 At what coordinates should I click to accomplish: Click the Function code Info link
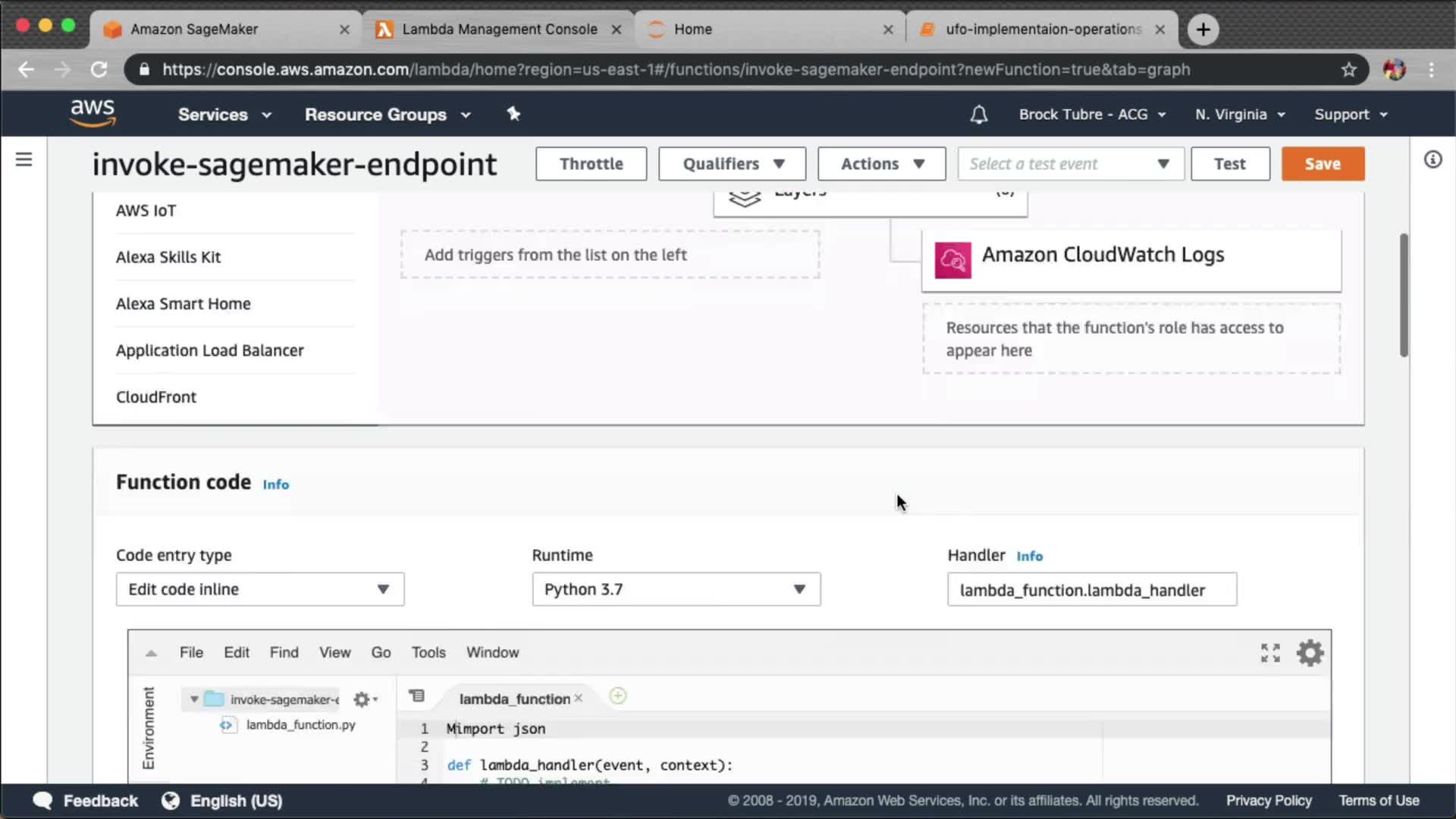click(275, 485)
